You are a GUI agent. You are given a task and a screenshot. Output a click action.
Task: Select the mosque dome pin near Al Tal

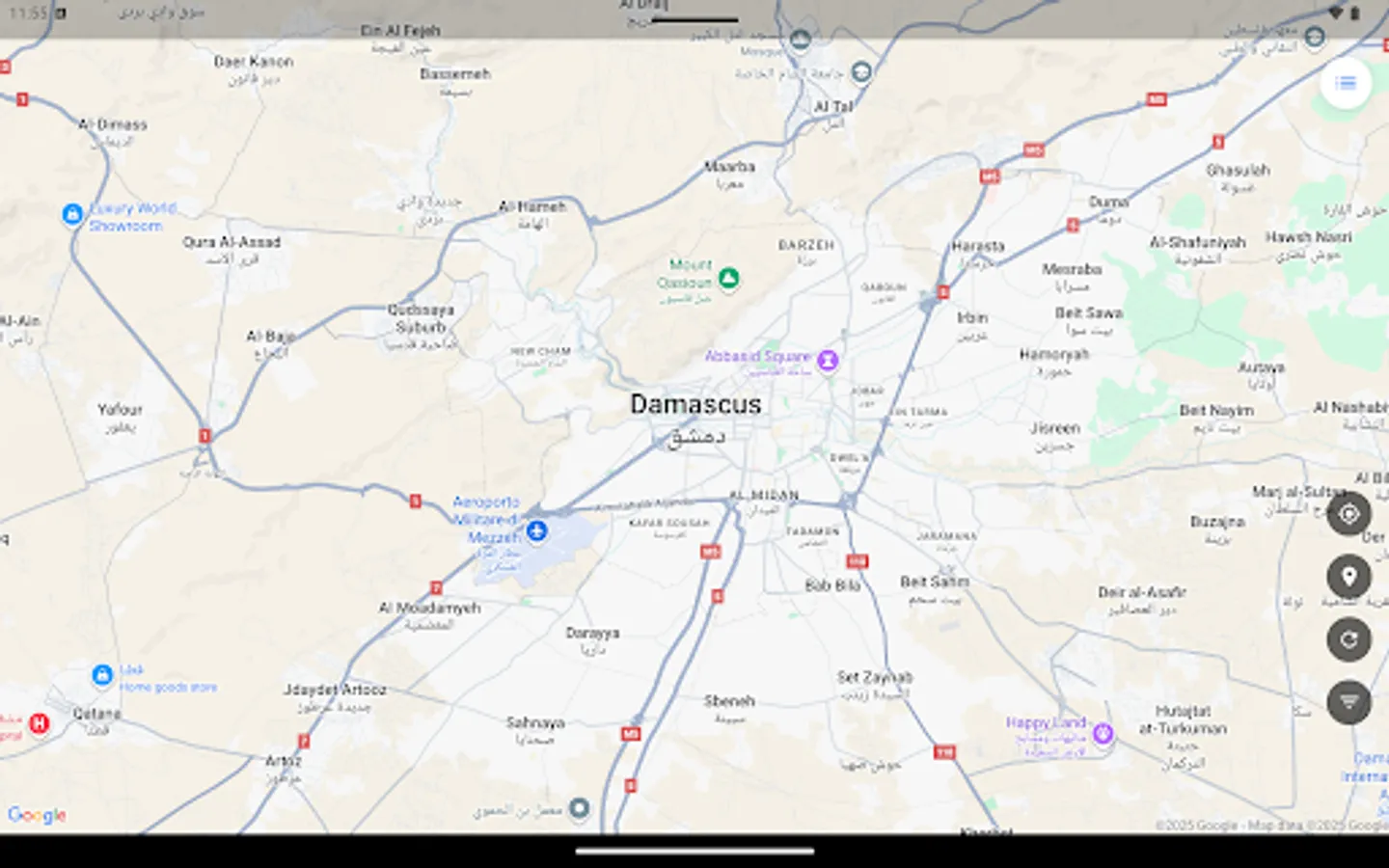coord(799,41)
